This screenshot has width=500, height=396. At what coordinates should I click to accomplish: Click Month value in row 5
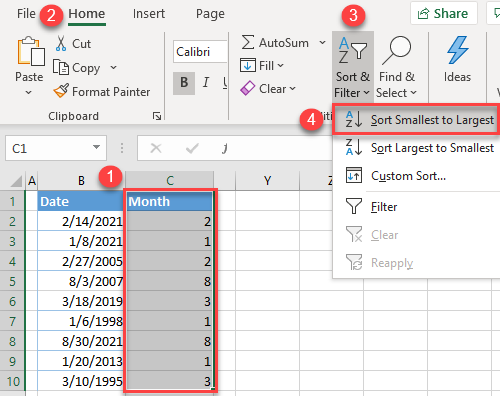pos(170,281)
